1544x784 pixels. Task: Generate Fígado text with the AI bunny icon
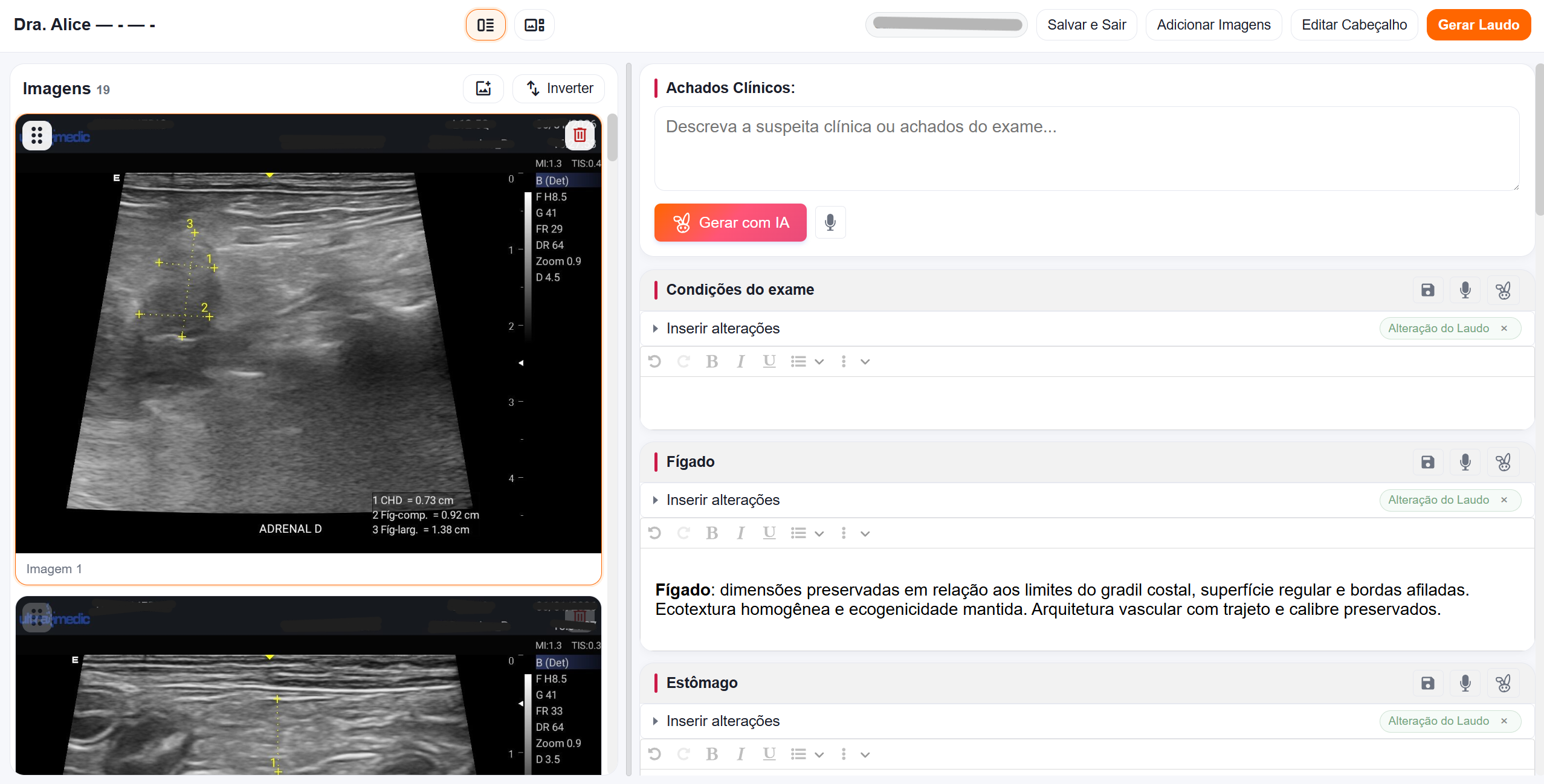(1503, 462)
